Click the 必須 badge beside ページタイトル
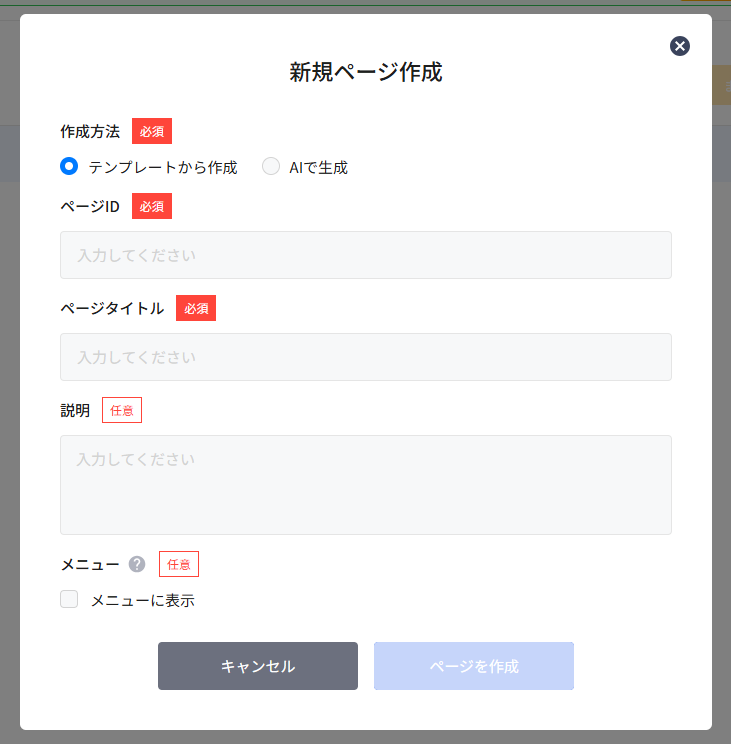Viewport: 731px width, 744px height. [196, 308]
